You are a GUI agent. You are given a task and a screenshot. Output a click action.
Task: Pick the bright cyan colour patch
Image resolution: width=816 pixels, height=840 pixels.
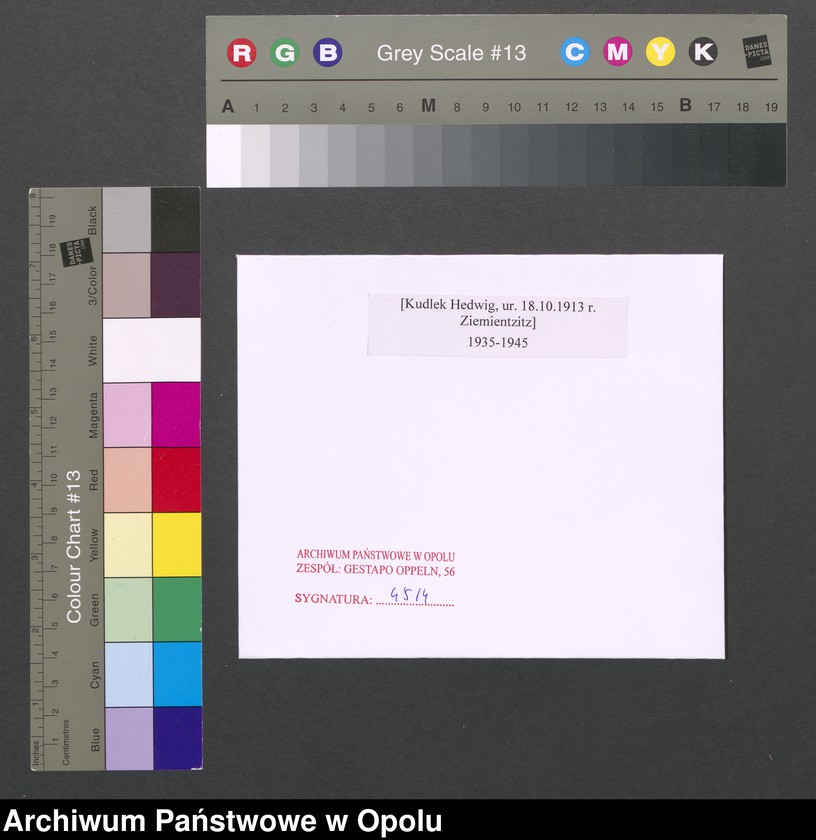(176, 674)
